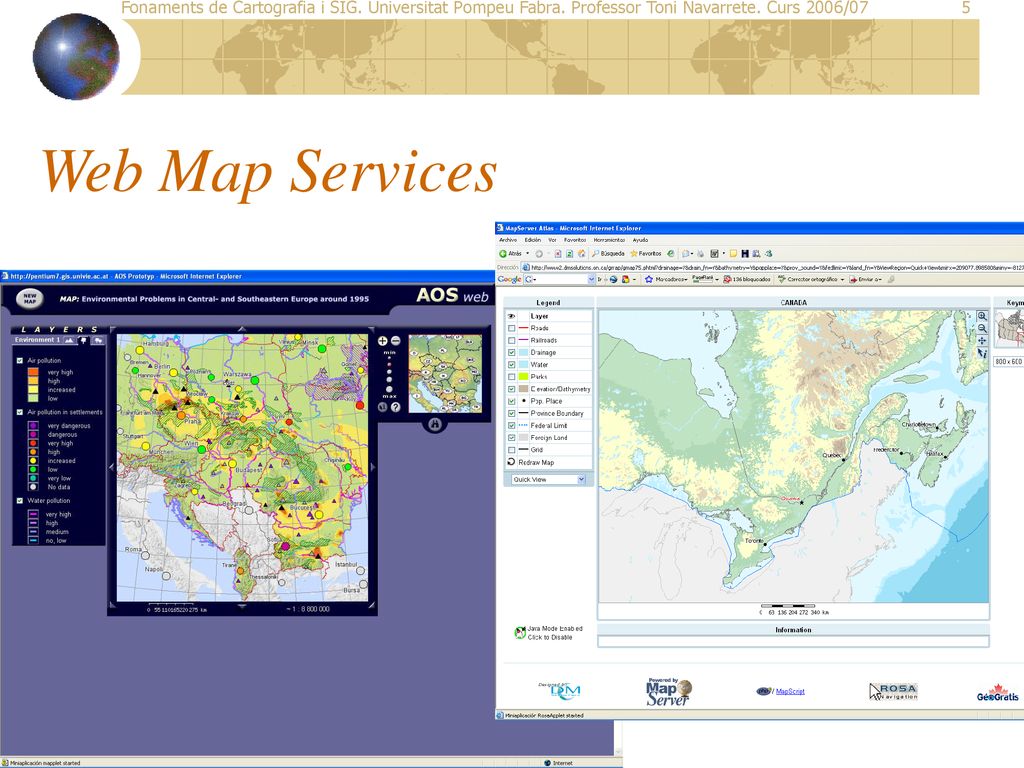Click the Java Mode Enabled toggle icon

coord(520,632)
